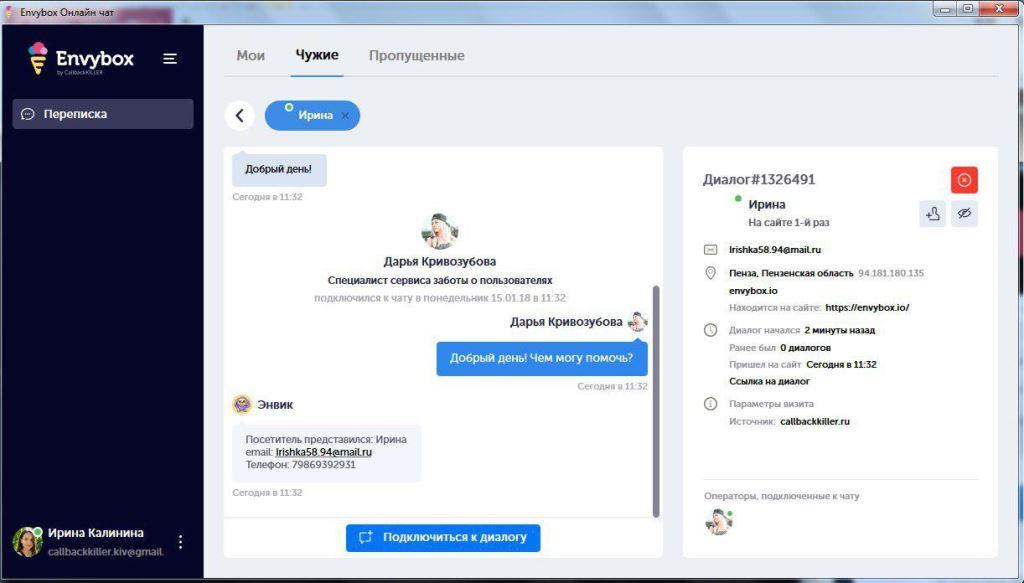This screenshot has height=583, width=1024.
Task: Go back with the round arrow button
Action: click(240, 116)
